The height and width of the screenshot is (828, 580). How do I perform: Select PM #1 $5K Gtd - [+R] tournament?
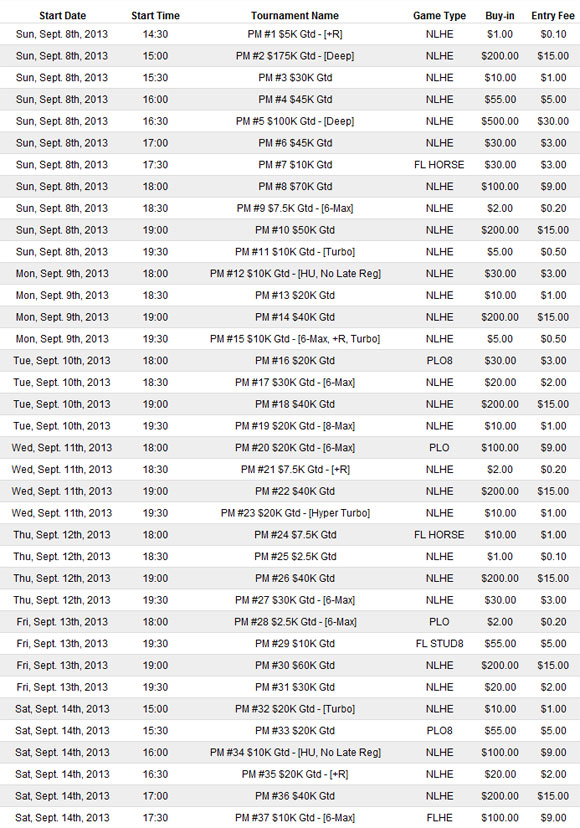tap(295, 34)
